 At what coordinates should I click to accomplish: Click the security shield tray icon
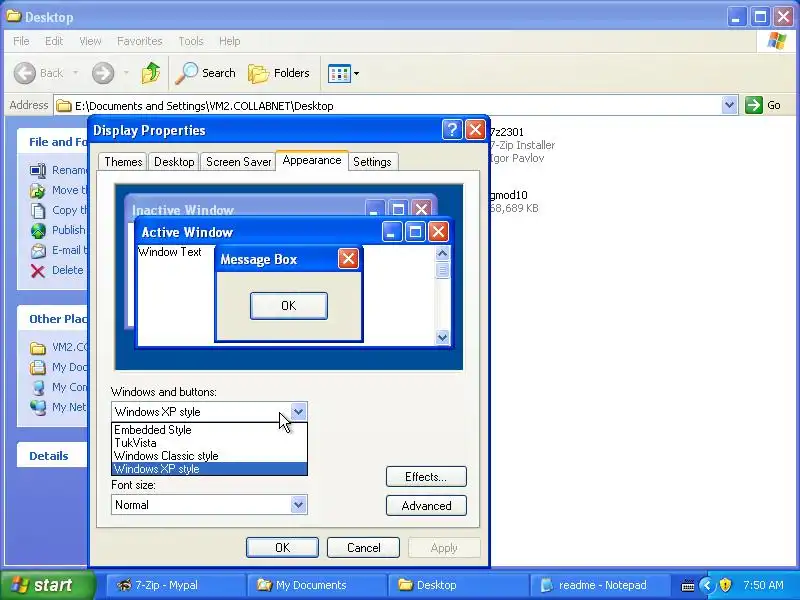[x=725, y=585]
